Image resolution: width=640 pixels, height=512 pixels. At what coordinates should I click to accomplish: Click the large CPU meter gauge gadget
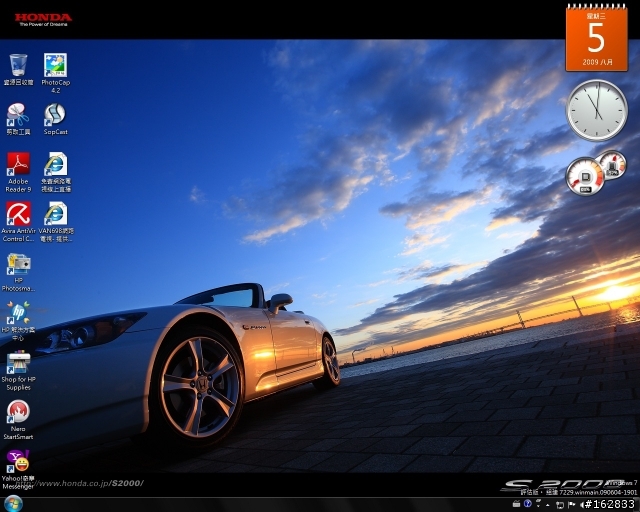585,177
